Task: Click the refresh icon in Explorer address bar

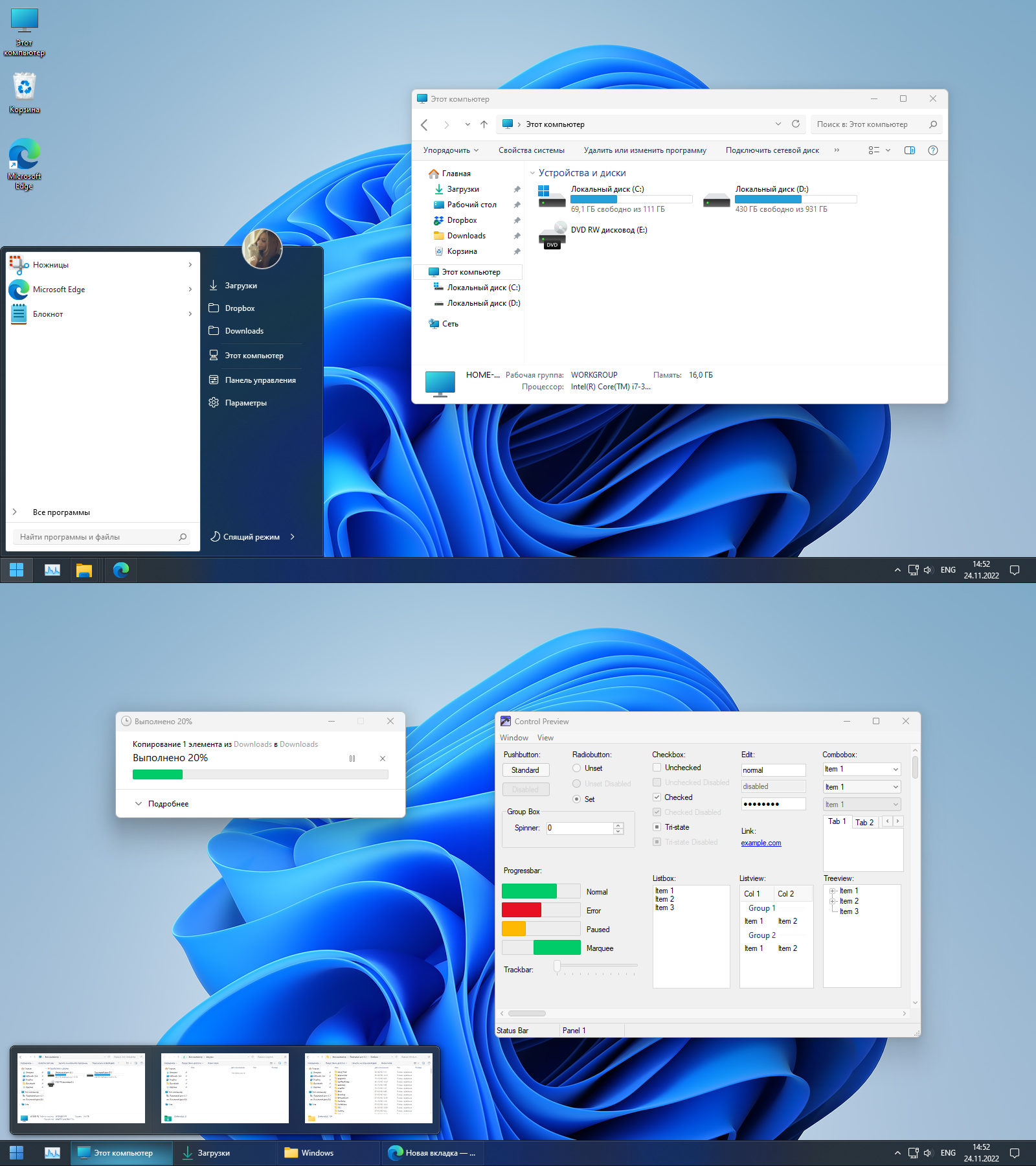Action: [796, 124]
